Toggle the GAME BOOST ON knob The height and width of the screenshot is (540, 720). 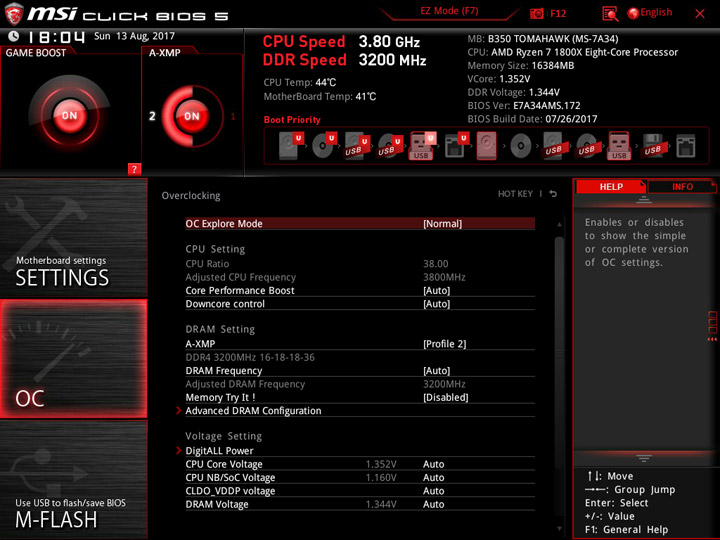69,115
